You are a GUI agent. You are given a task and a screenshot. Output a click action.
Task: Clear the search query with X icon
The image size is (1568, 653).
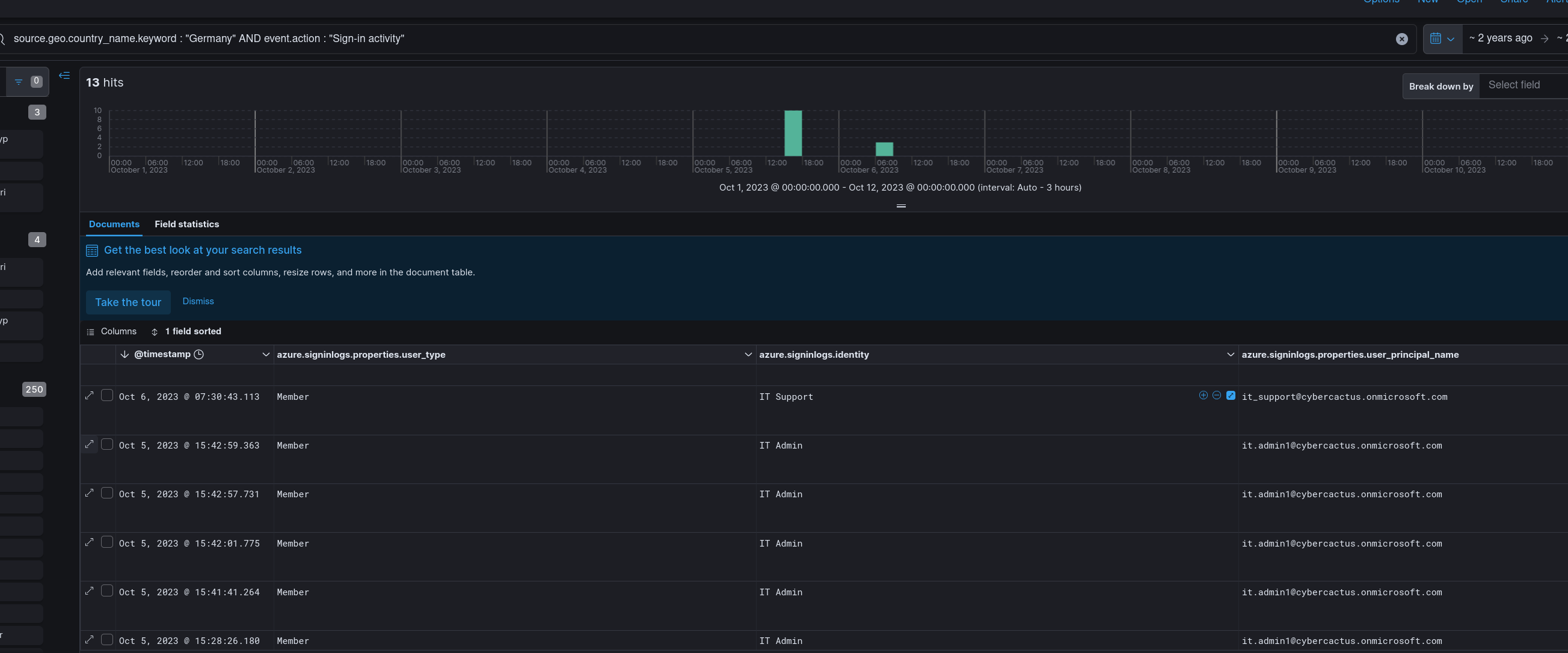click(1401, 39)
